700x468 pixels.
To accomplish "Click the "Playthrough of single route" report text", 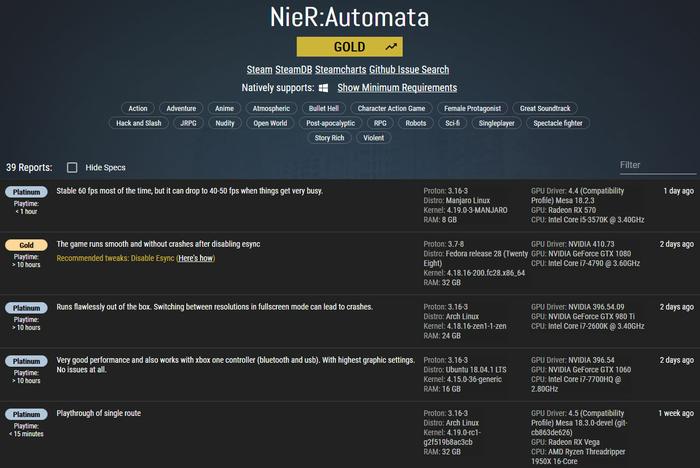I will (98, 414).
